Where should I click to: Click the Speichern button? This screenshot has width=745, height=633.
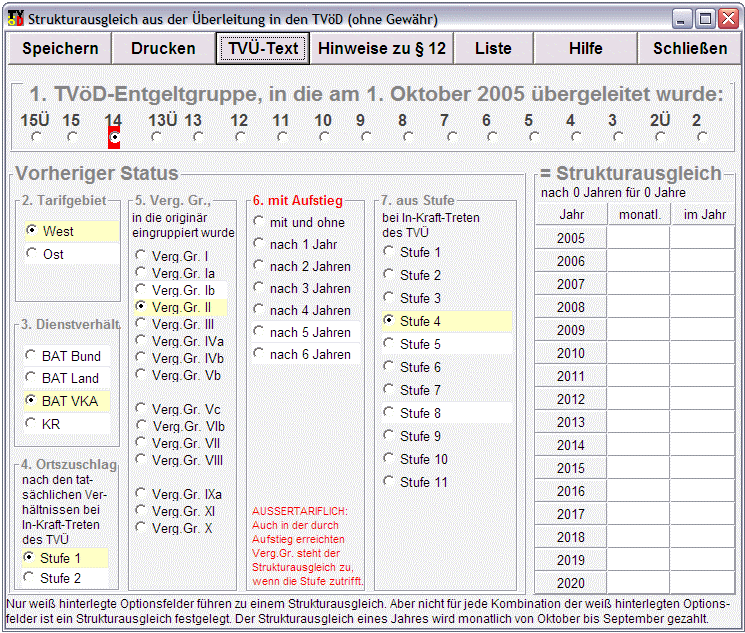click(60, 48)
